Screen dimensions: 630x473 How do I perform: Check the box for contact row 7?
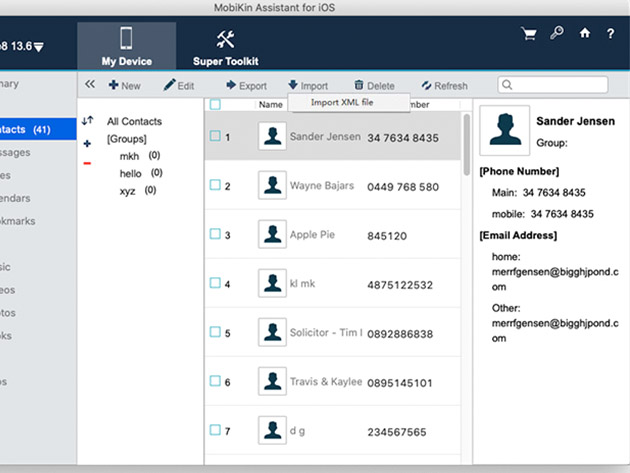pyautogui.click(x=215, y=430)
